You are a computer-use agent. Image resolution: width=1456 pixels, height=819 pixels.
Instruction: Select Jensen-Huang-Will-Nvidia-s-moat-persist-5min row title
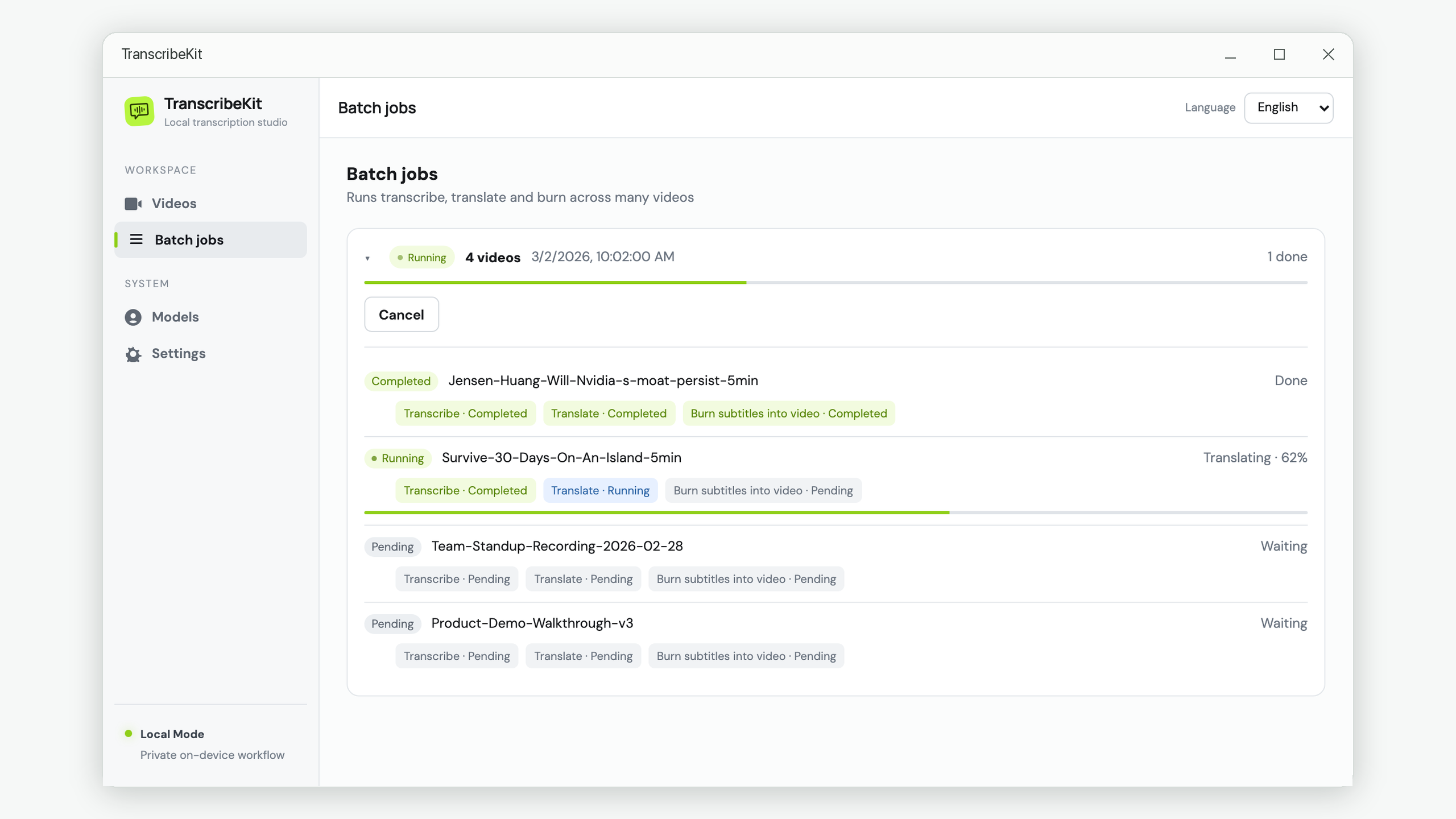point(603,380)
